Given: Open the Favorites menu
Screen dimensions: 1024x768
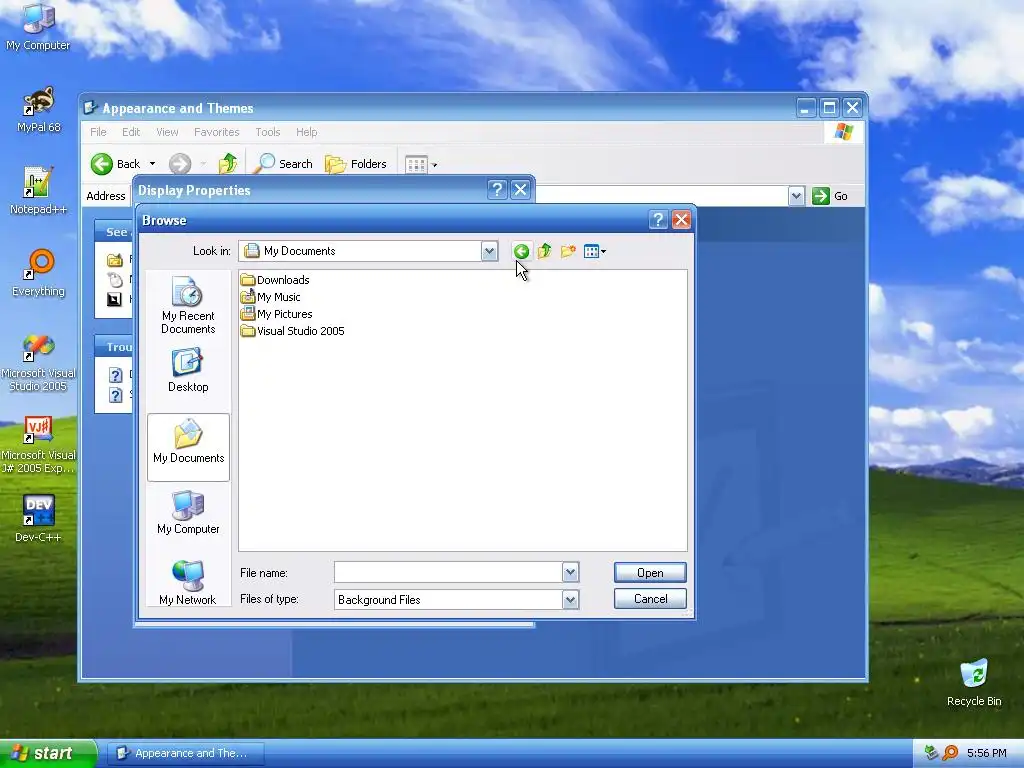Looking at the screenshot, I should tap(217, 132).
